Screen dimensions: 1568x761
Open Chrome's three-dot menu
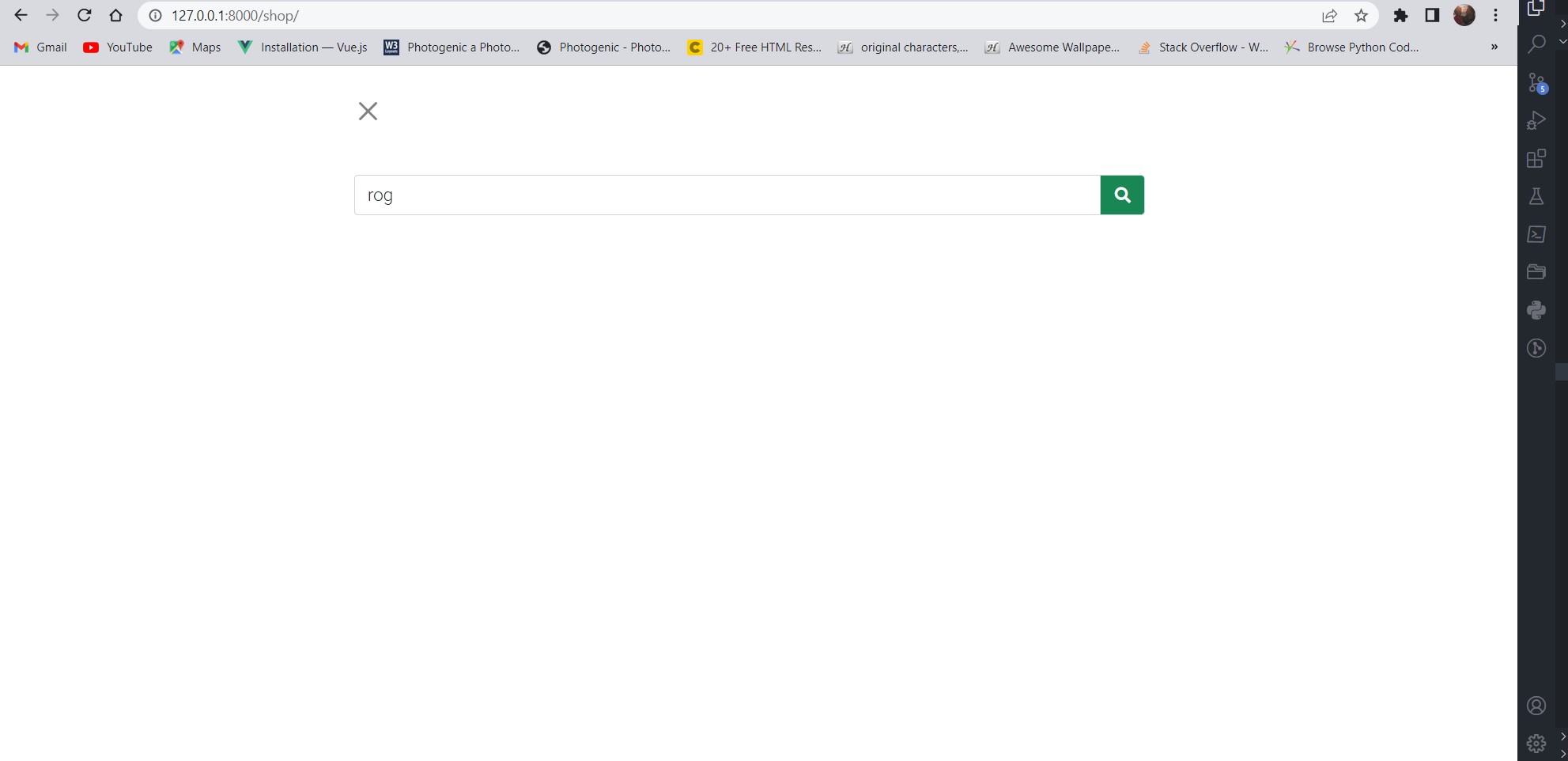pyautogui.click(x=1495, y=16)
